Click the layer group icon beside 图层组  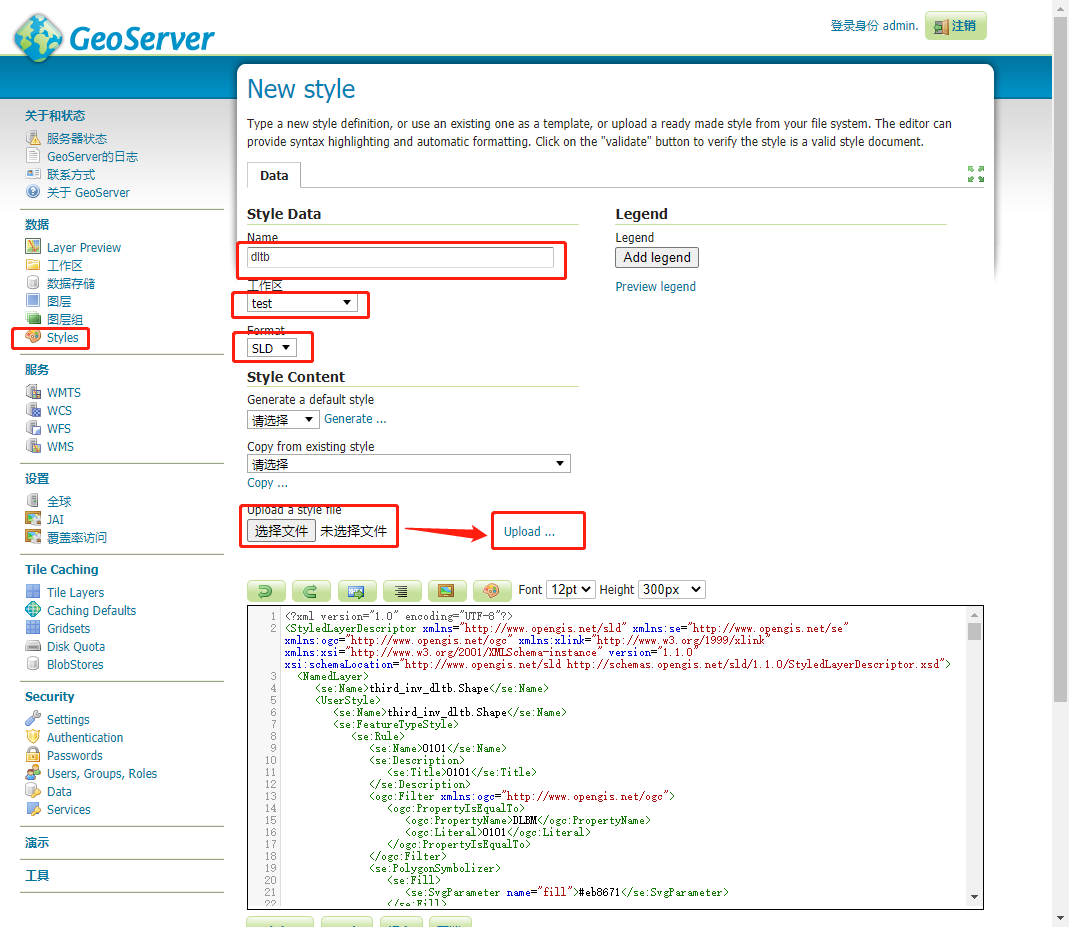pos(33,318)
